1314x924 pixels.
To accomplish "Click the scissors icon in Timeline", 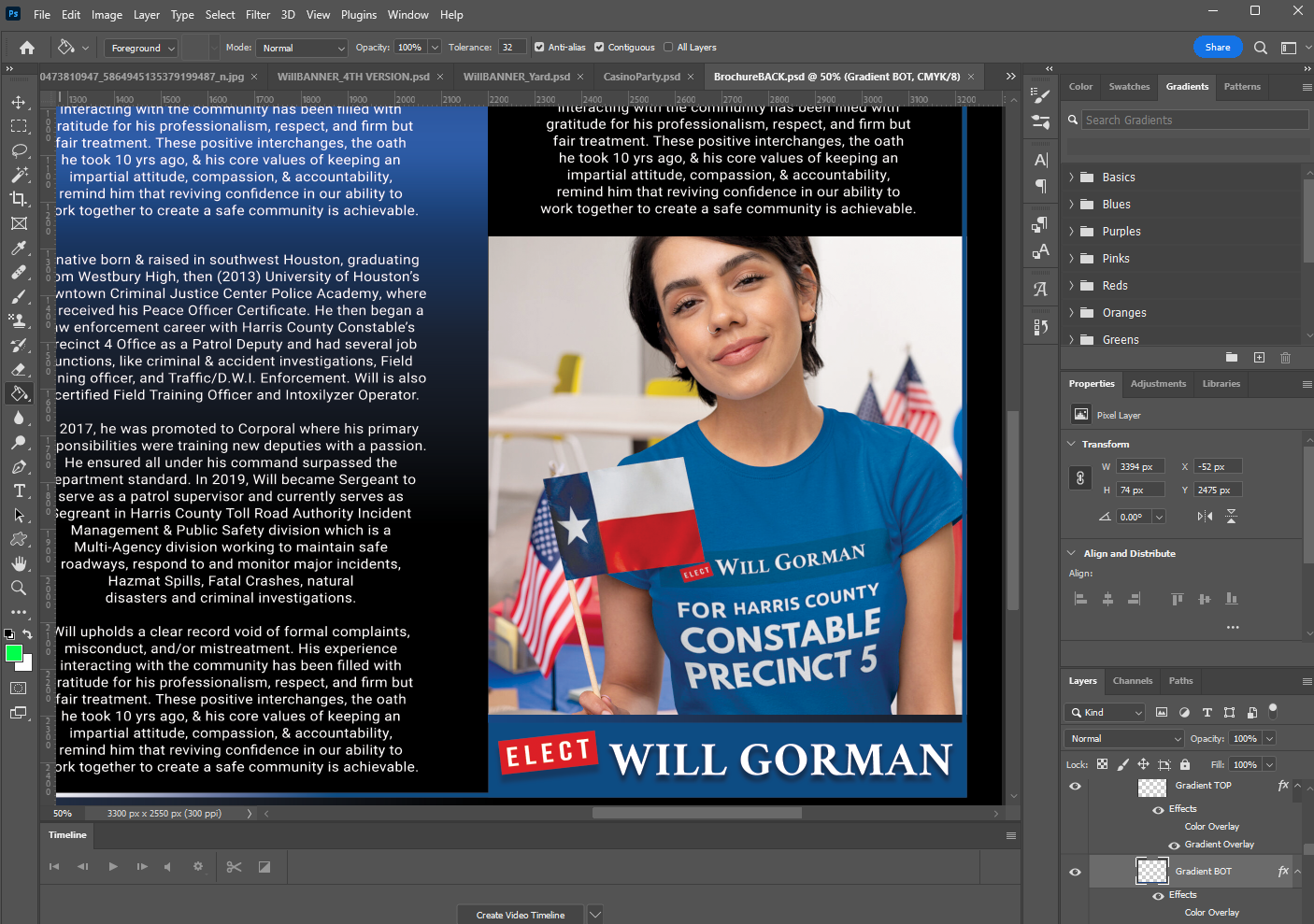I will click(x=234, y=867).
